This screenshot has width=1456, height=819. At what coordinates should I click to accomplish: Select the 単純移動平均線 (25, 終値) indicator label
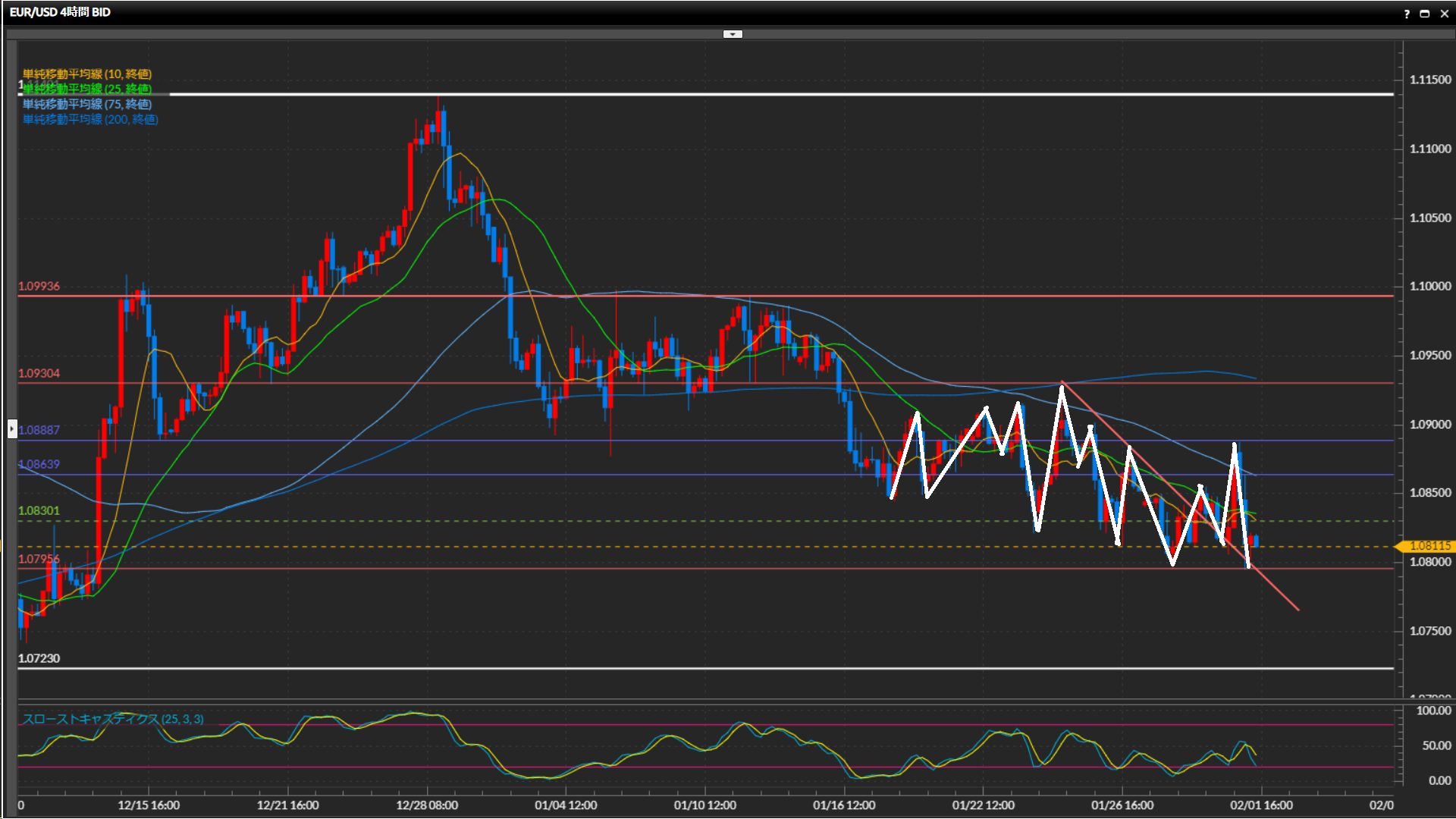[86, 89]
